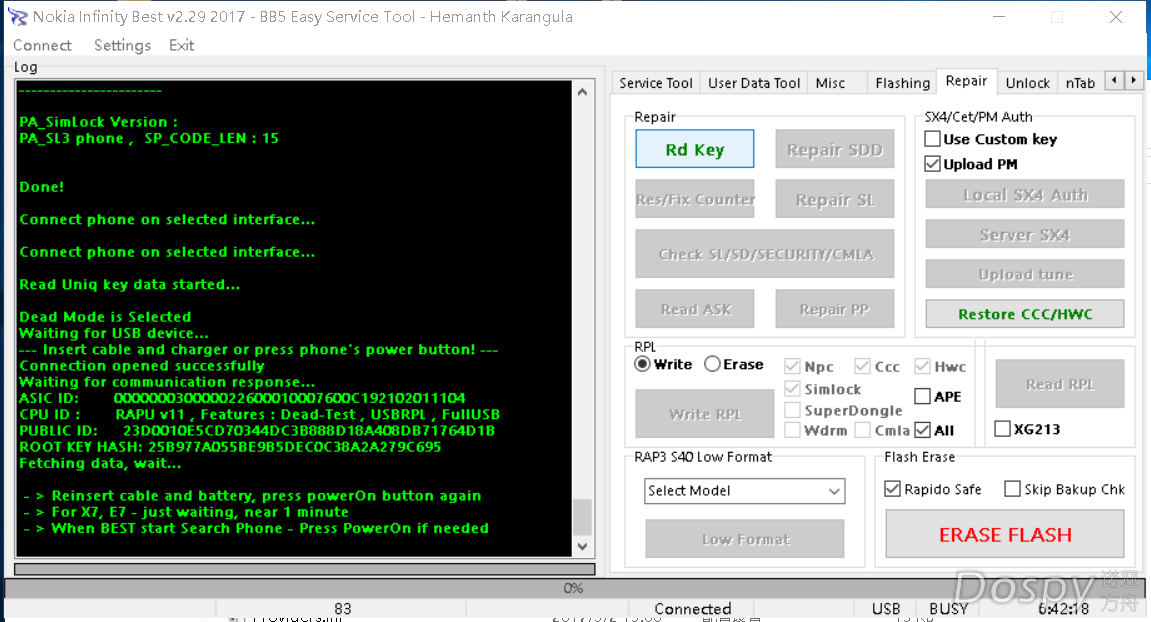Click the Low Format button
The width and height of the screenshot is (1151, 622).
click(x=745, y=539)
